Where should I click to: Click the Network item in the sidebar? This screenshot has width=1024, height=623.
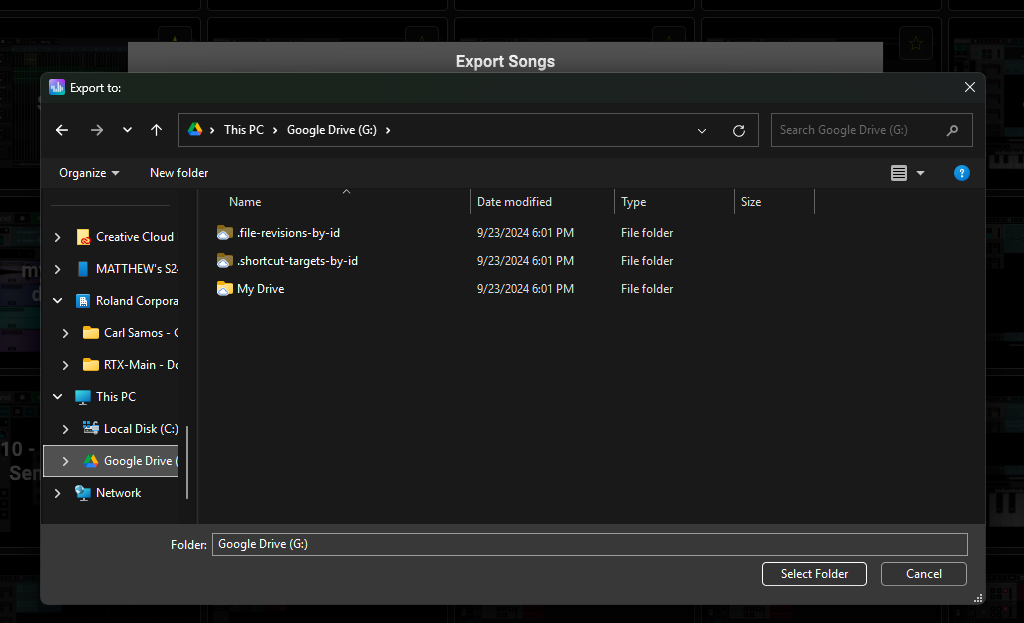[x=117, y=492]
